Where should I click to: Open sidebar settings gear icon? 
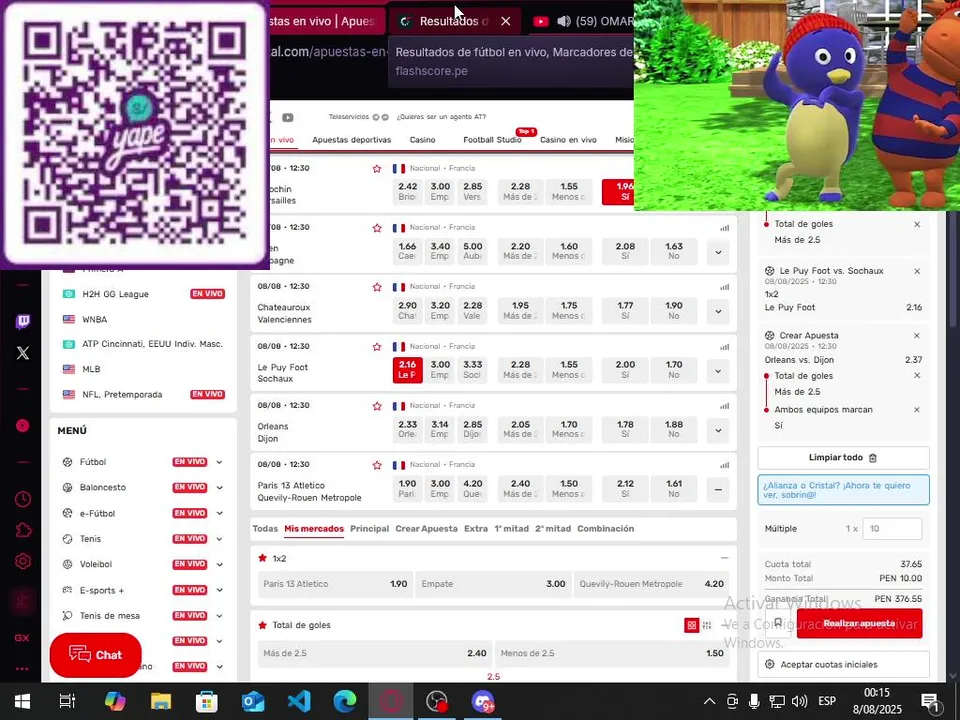coord(23,561)
